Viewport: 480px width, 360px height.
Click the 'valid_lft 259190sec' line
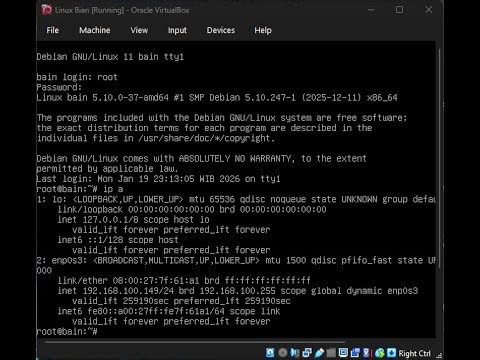point(181,301)
